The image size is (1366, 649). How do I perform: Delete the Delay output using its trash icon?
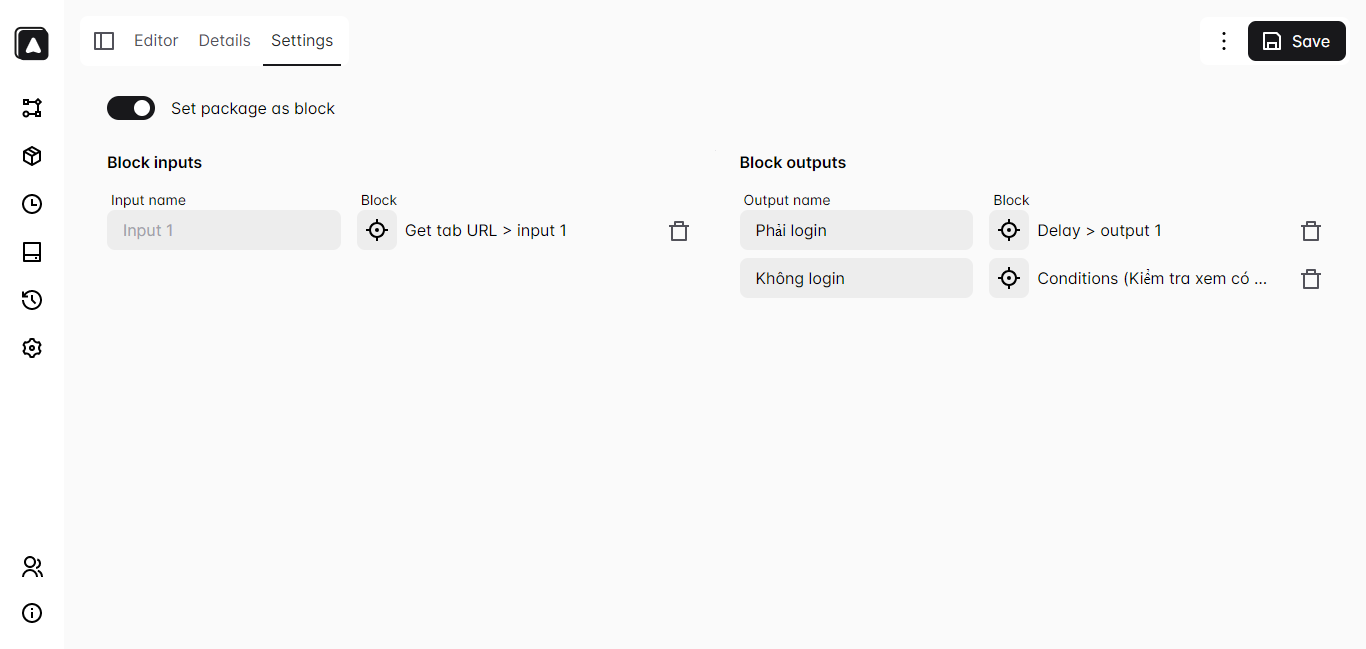(x=1311, y=230)
